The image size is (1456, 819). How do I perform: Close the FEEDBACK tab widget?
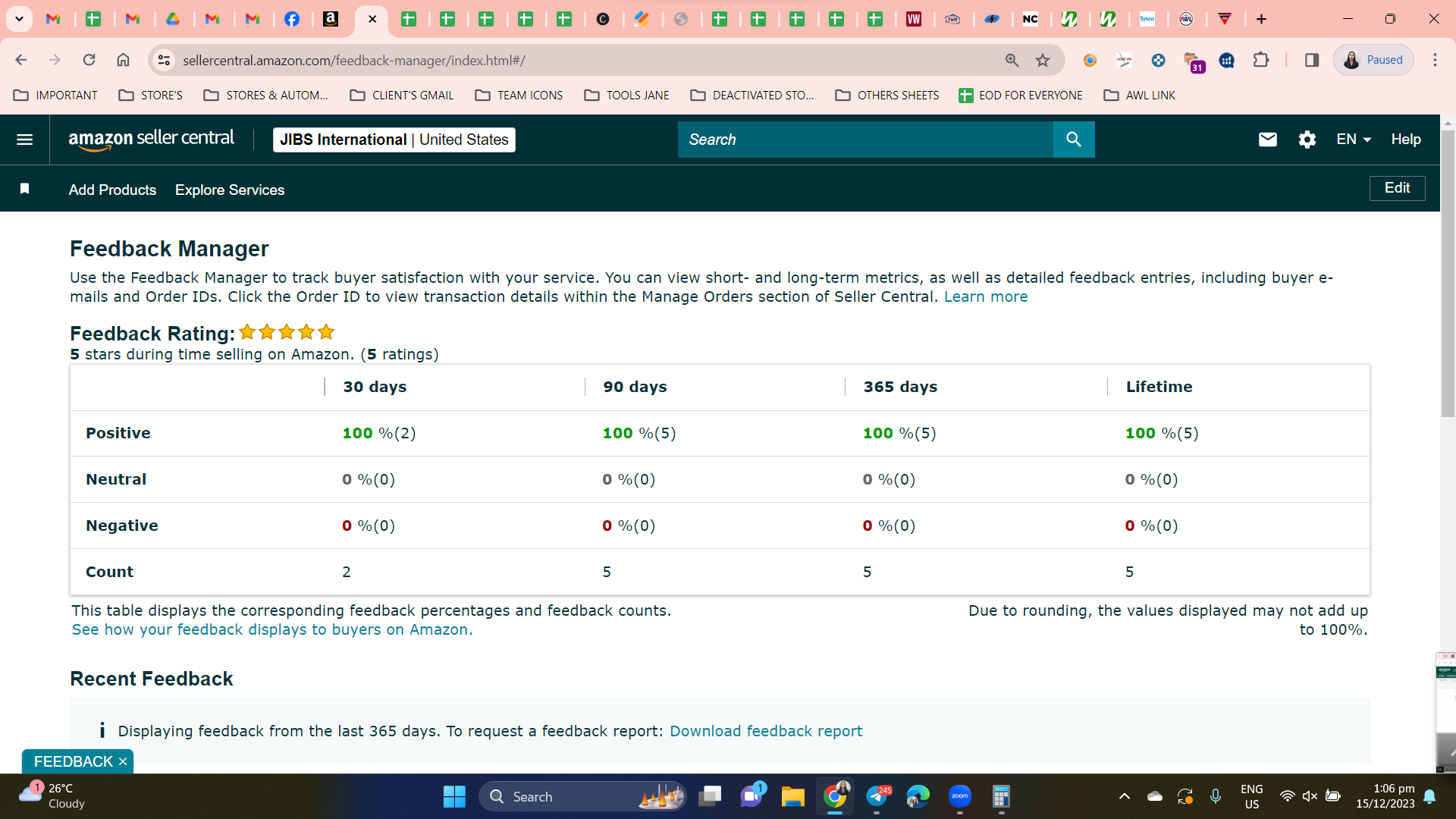click(x=122, y=761)
